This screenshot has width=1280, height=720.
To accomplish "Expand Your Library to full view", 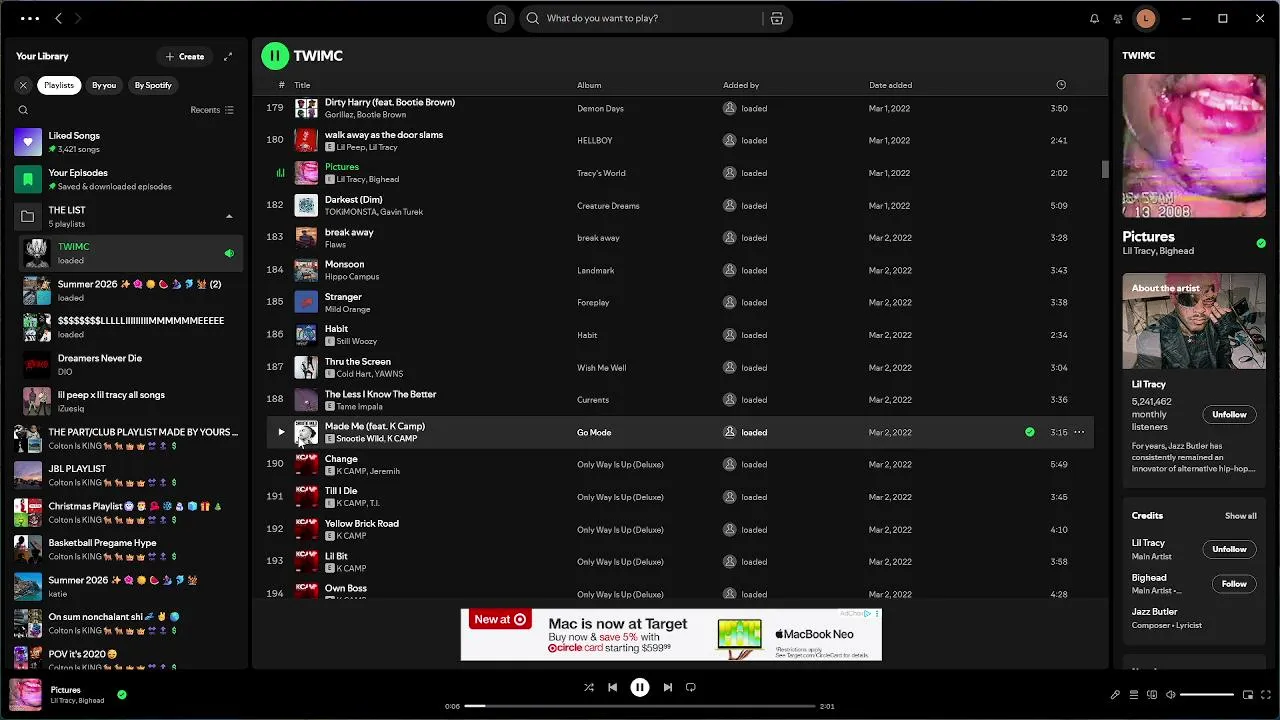I will click(228, 56).
